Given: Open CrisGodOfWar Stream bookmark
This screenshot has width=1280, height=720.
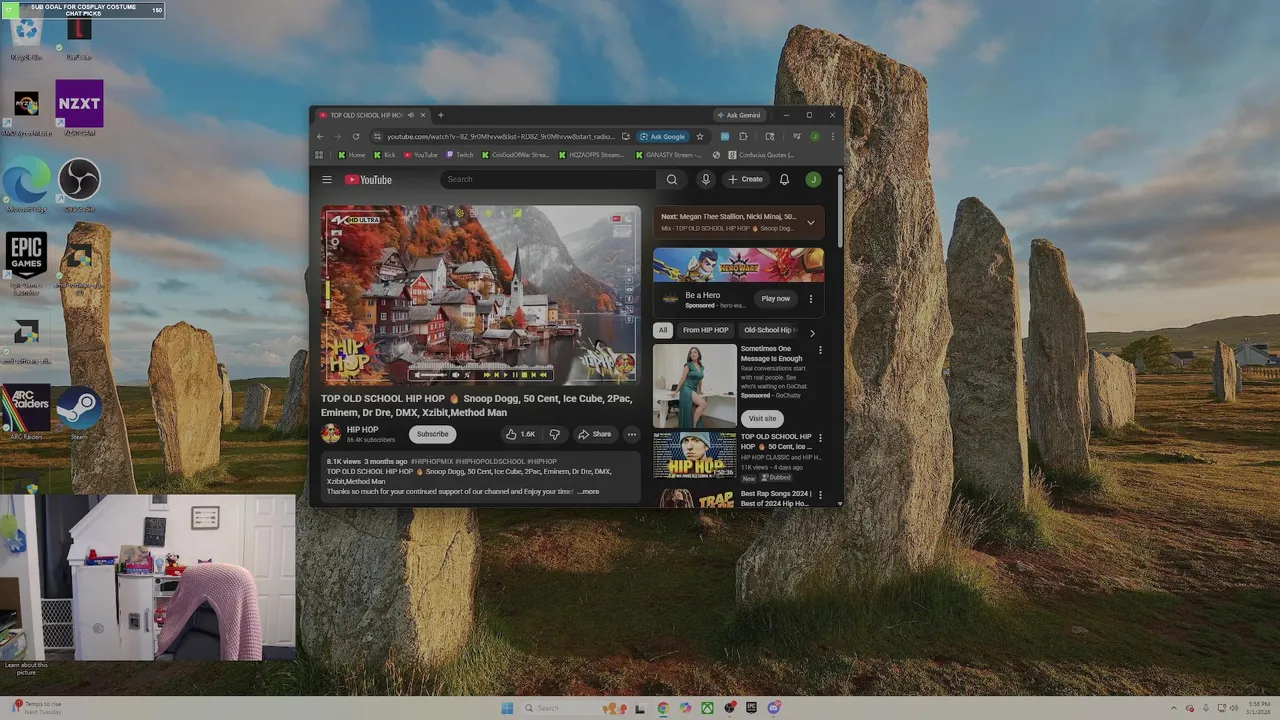Looking at the screenshot, I should pyautogui.click(x=516, y=155).
